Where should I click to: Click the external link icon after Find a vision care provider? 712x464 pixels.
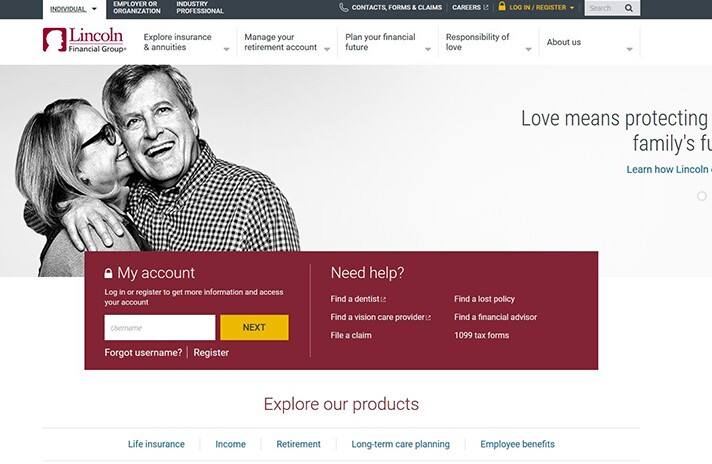(x=428, y=318)
